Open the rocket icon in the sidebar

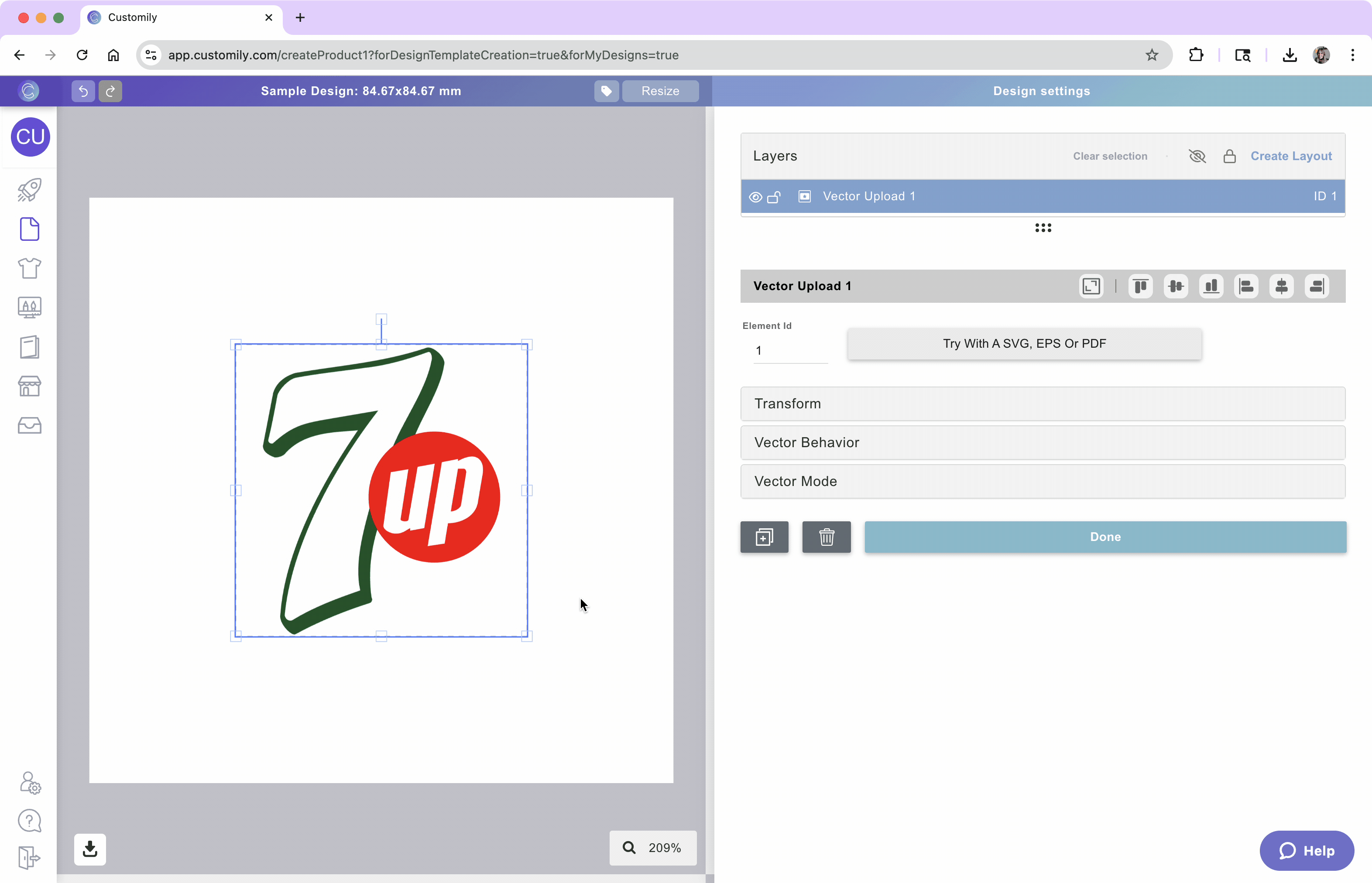[29, 190]
